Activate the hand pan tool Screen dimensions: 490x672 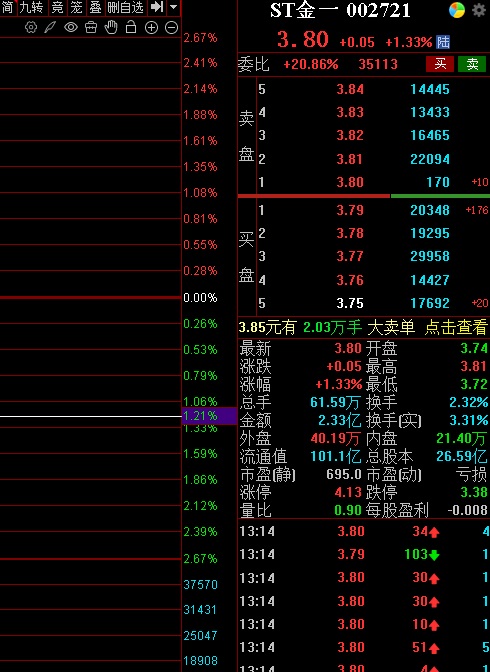[111, 27]
